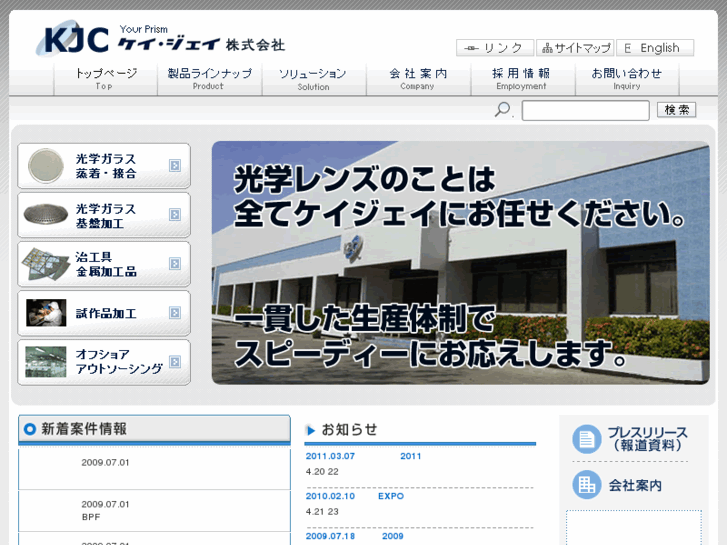Click the offshore factory photo thumbnail

point(45,362)
